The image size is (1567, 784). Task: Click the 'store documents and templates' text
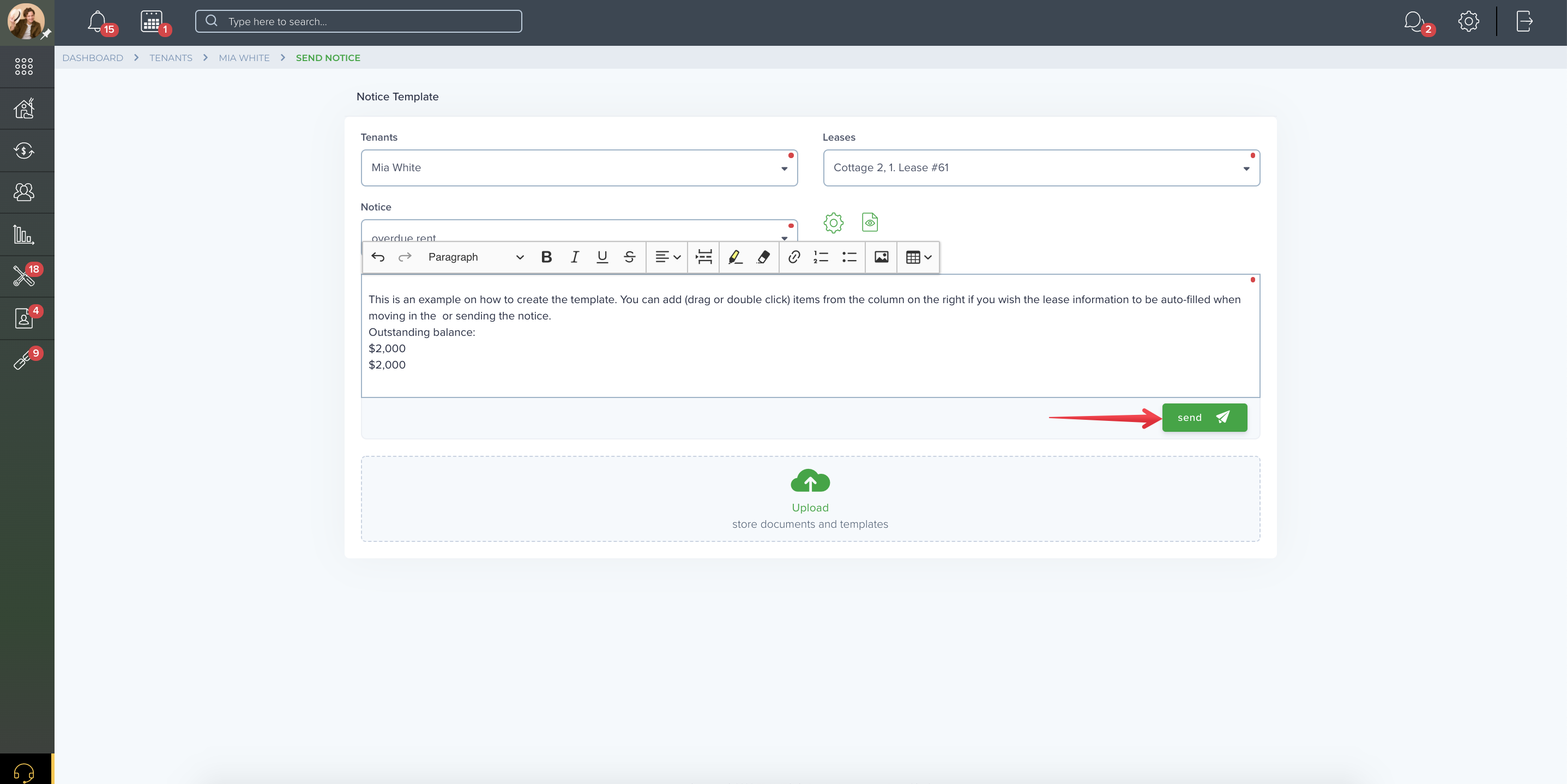pos(810,524)
